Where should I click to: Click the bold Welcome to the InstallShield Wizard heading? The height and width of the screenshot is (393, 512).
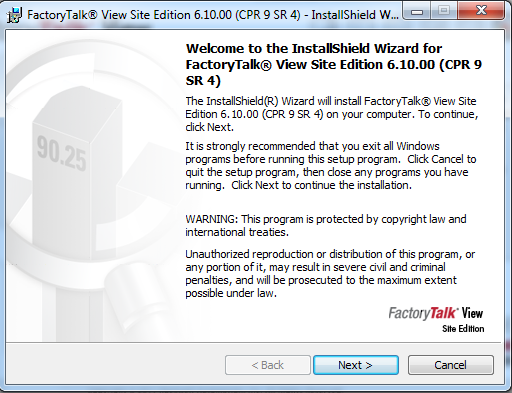(x=334, y=65)
